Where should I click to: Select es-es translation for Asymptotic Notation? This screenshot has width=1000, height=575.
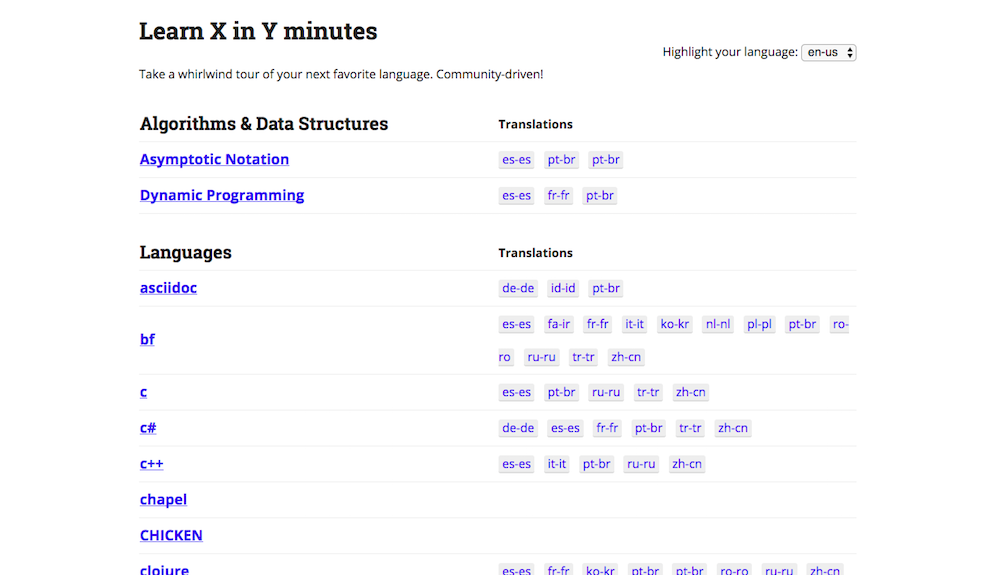click(516, 160)
